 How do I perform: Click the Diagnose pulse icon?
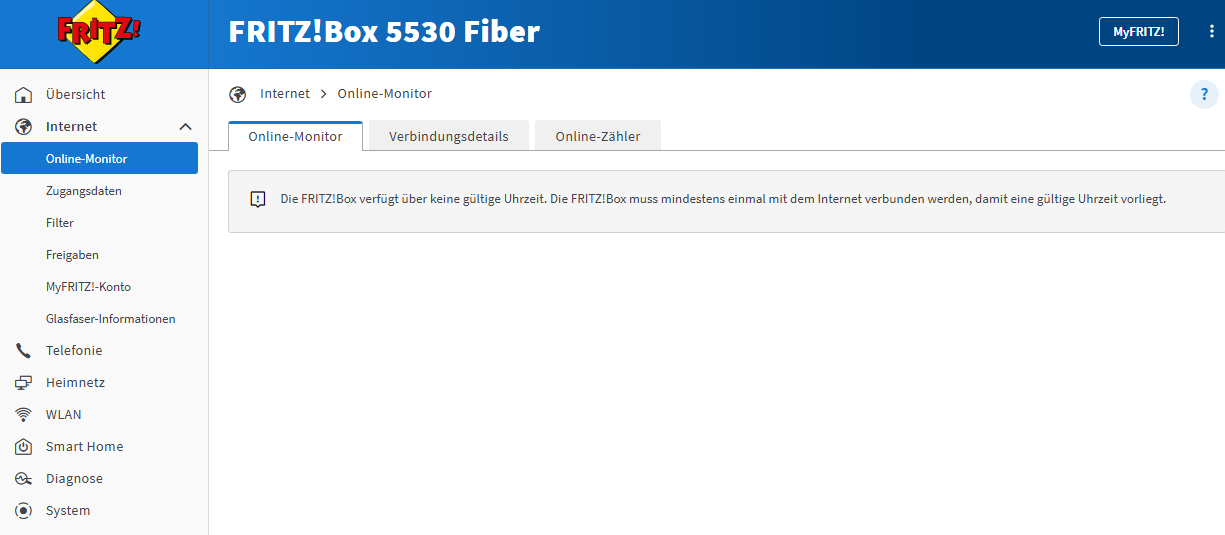[x=24, y=479]
